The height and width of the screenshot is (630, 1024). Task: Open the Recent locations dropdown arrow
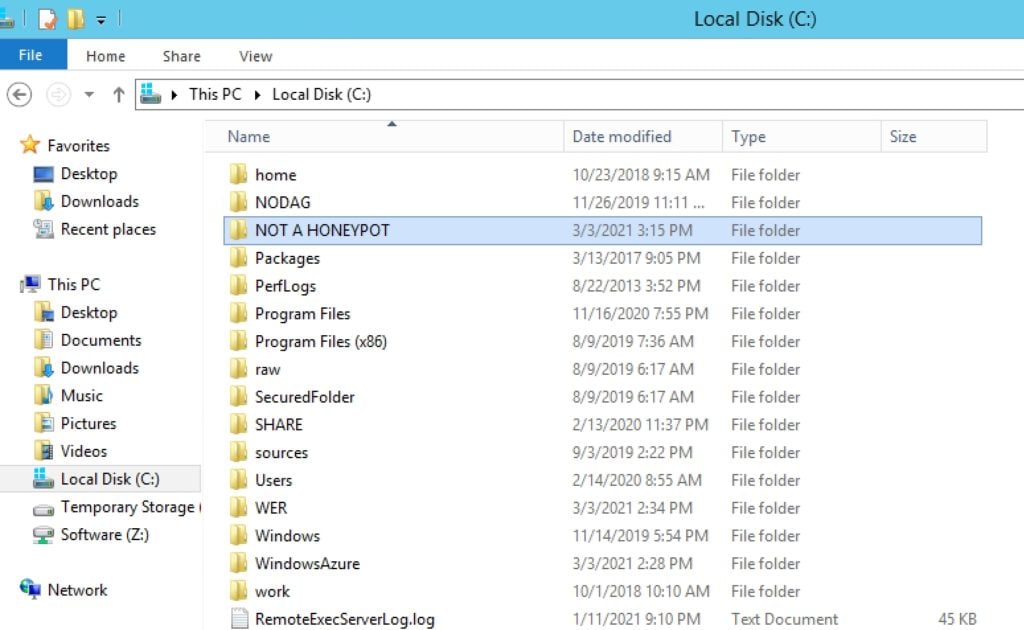click(x=89, y=95)
